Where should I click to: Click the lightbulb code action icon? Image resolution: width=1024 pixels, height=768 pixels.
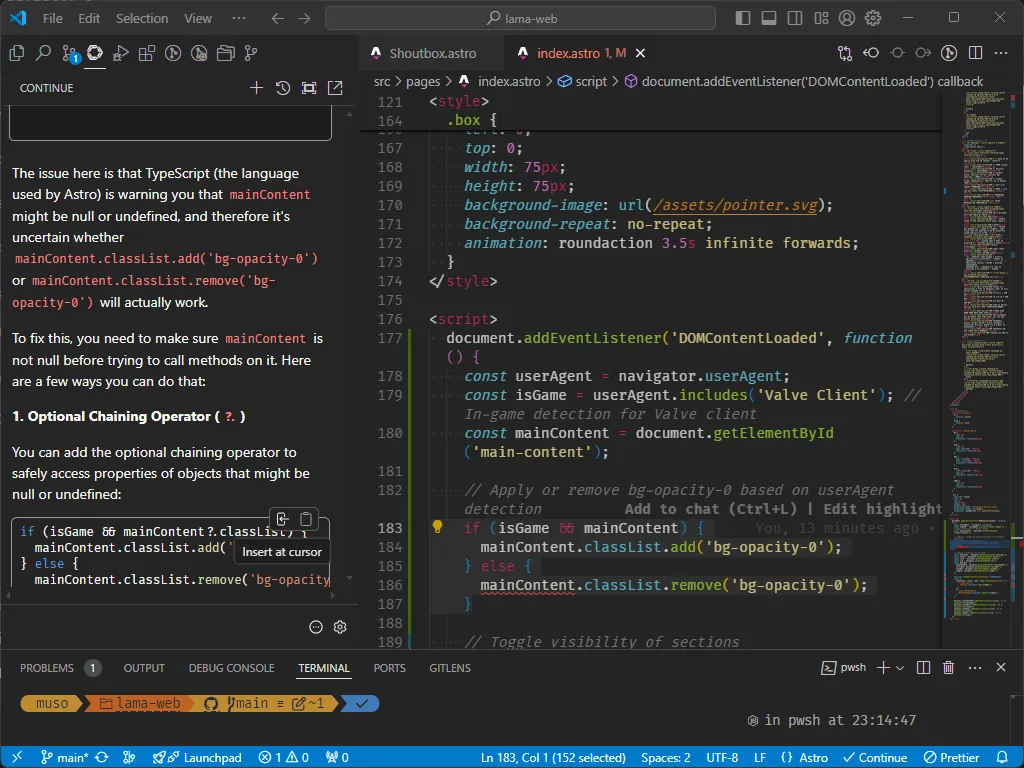437,528
